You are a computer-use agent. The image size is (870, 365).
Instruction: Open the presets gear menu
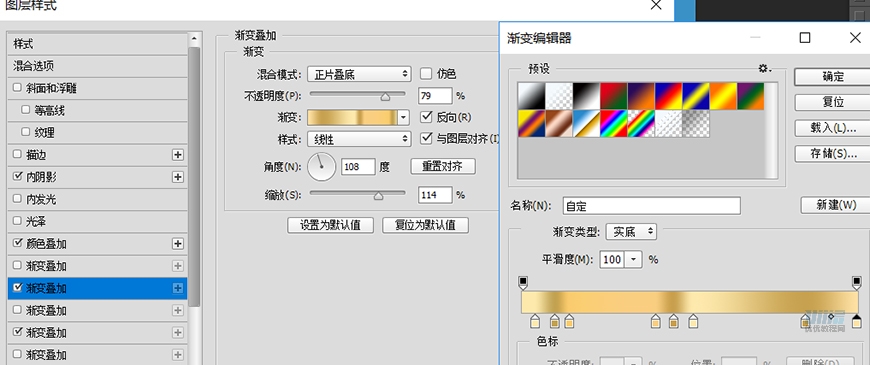[x=765, y=68]
